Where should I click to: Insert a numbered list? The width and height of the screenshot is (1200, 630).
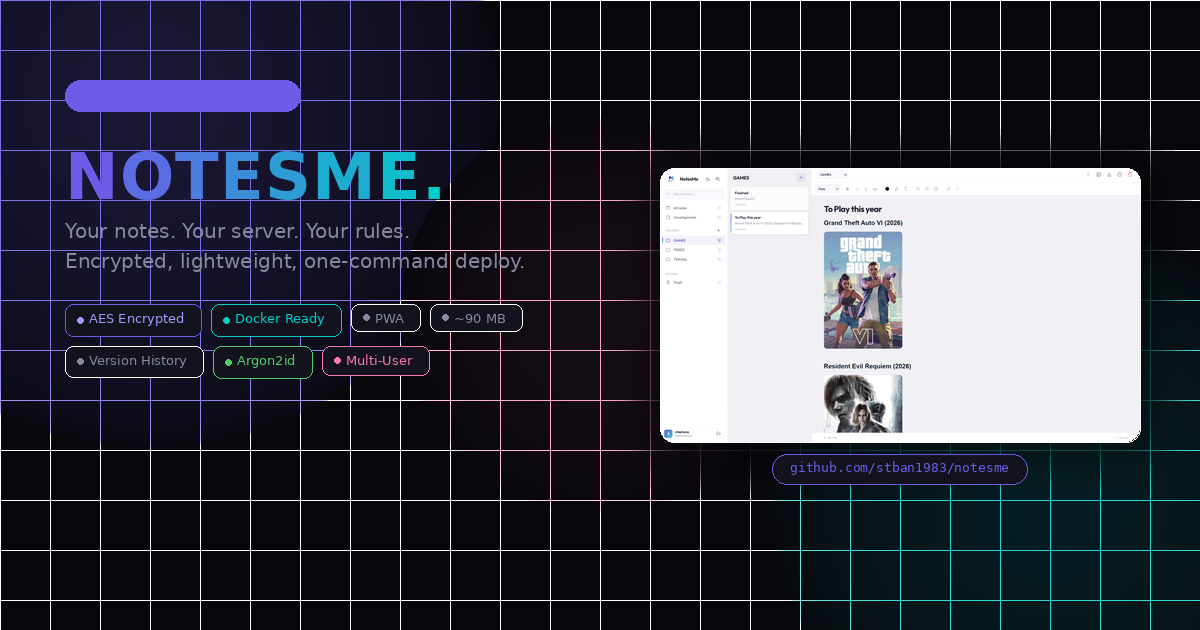click(927, 188)
